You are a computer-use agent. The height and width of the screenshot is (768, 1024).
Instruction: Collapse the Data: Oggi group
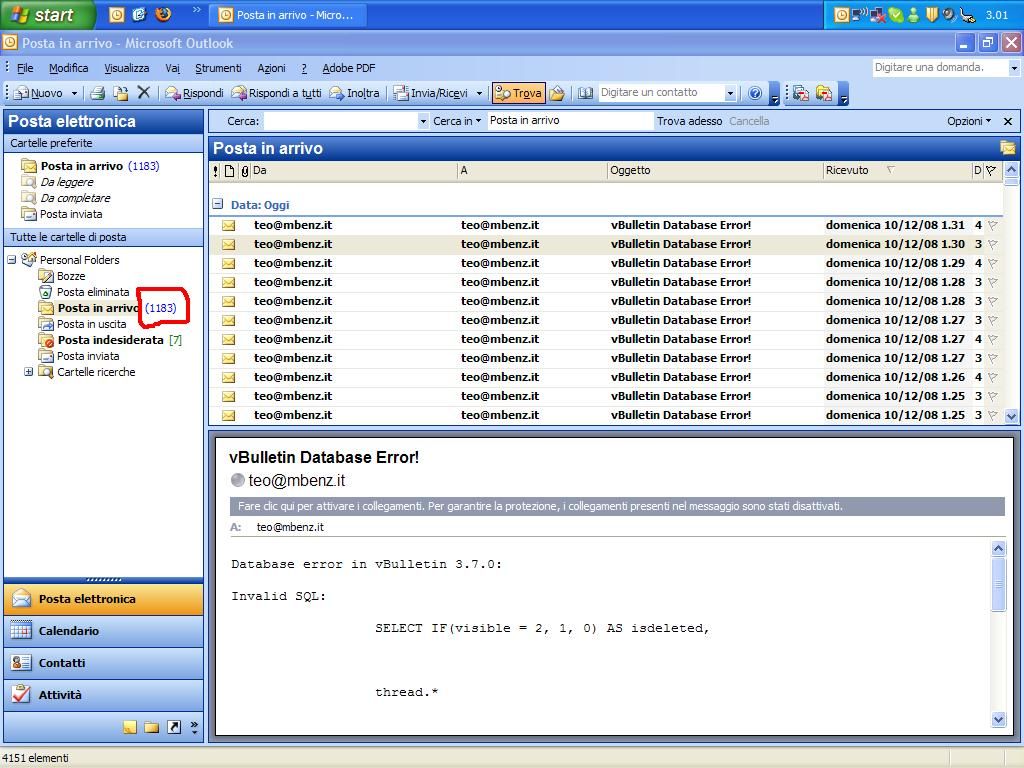217,204
